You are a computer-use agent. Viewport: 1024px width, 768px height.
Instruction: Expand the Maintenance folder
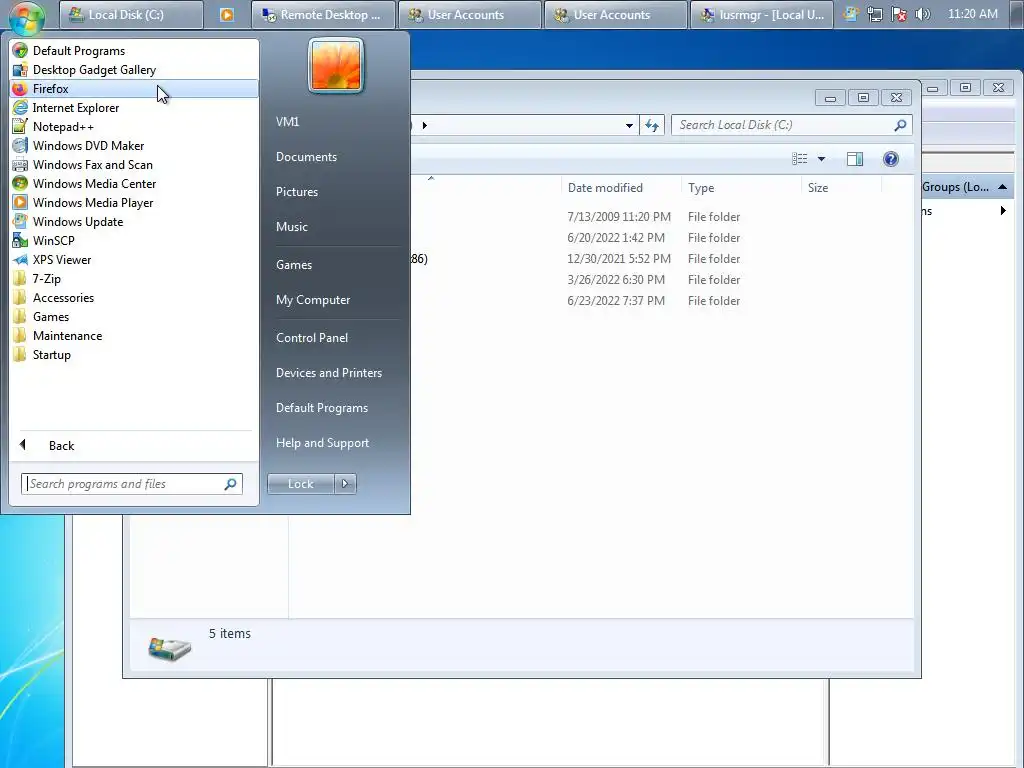(134, 336)
